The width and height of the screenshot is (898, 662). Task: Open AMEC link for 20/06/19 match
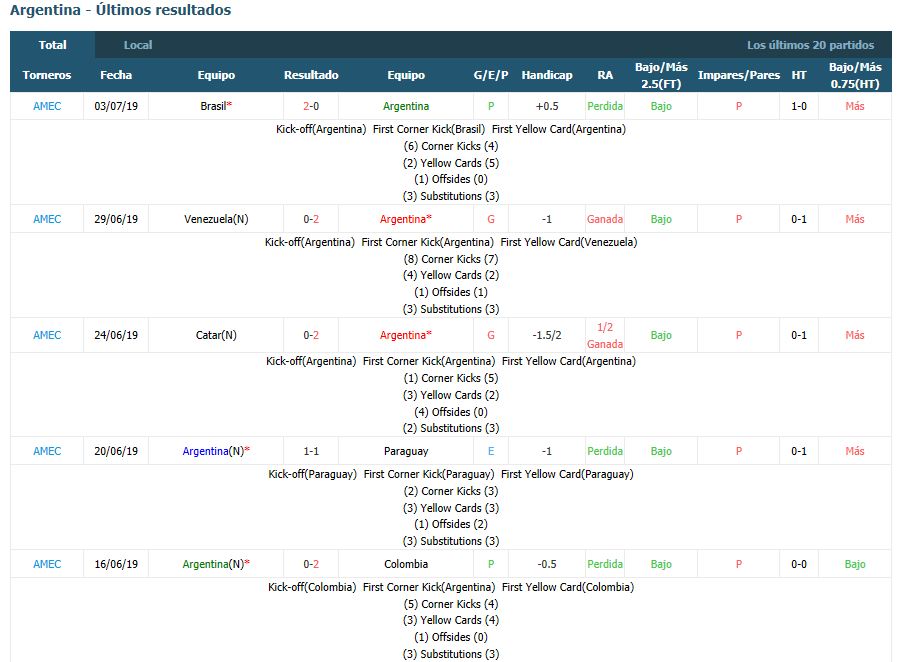(47, 451)
